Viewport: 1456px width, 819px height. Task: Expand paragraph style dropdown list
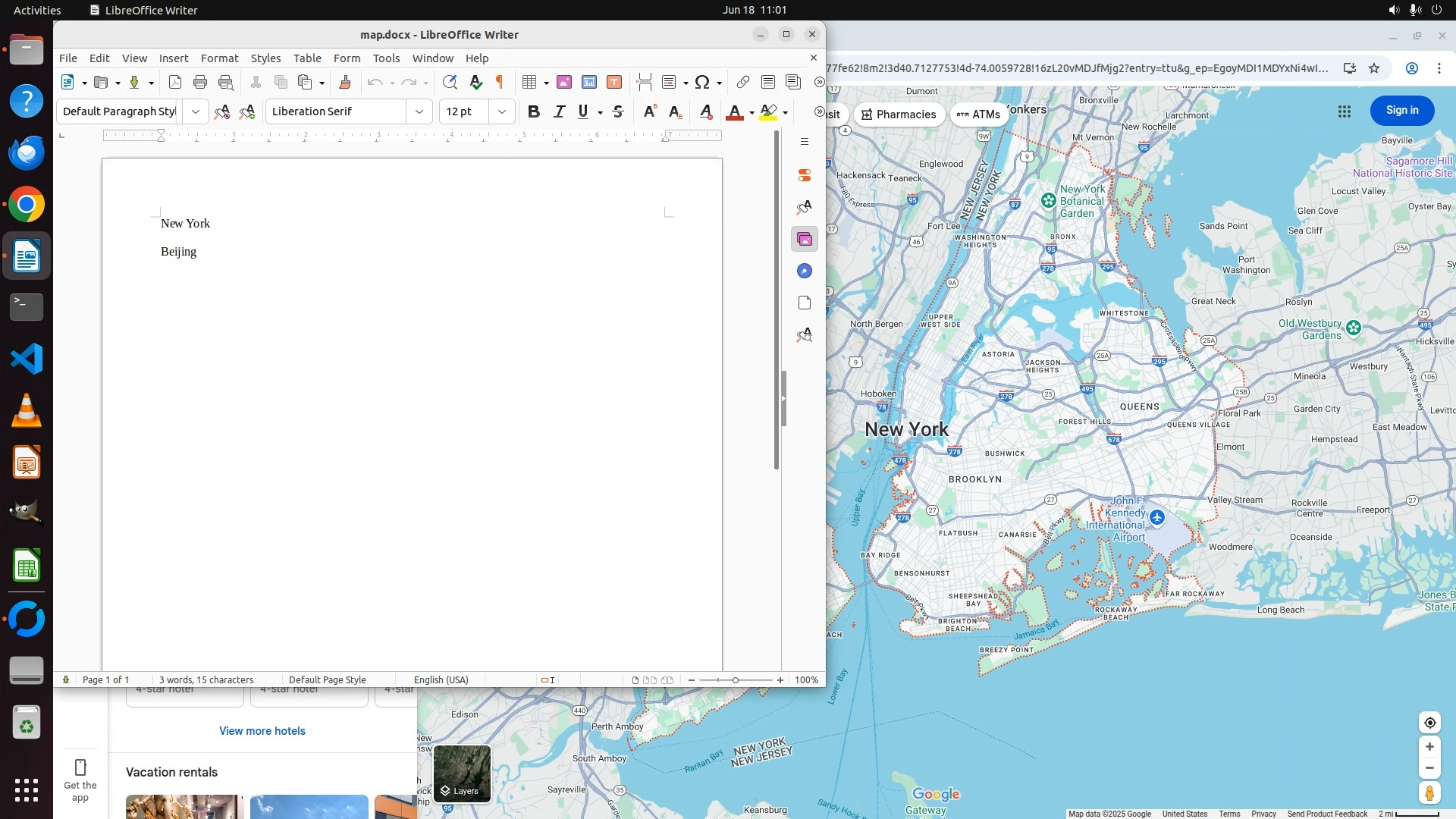[196, 112]
